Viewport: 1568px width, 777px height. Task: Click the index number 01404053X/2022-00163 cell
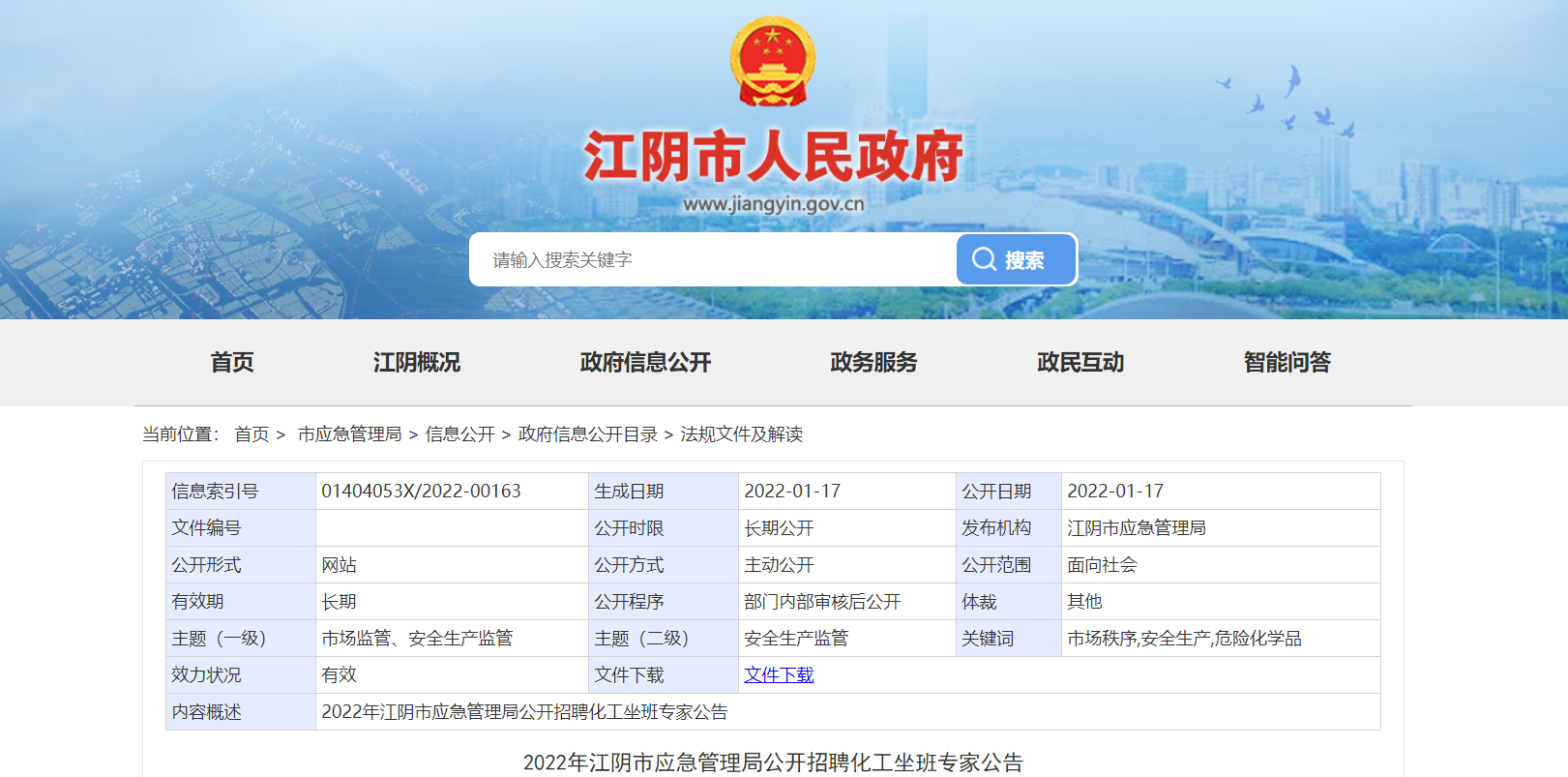tap(421, 492)
